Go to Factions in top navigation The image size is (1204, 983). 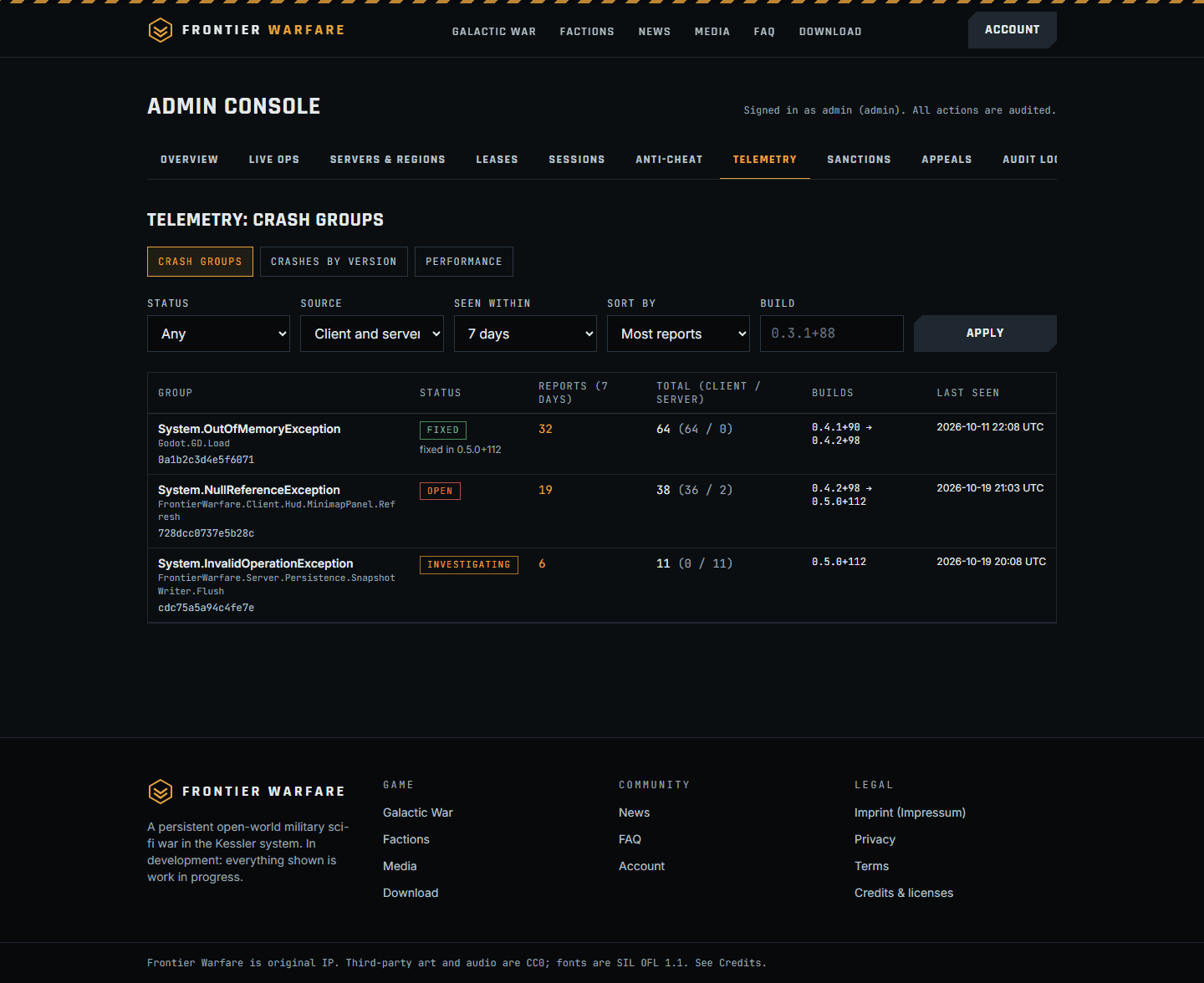point(587,32)
